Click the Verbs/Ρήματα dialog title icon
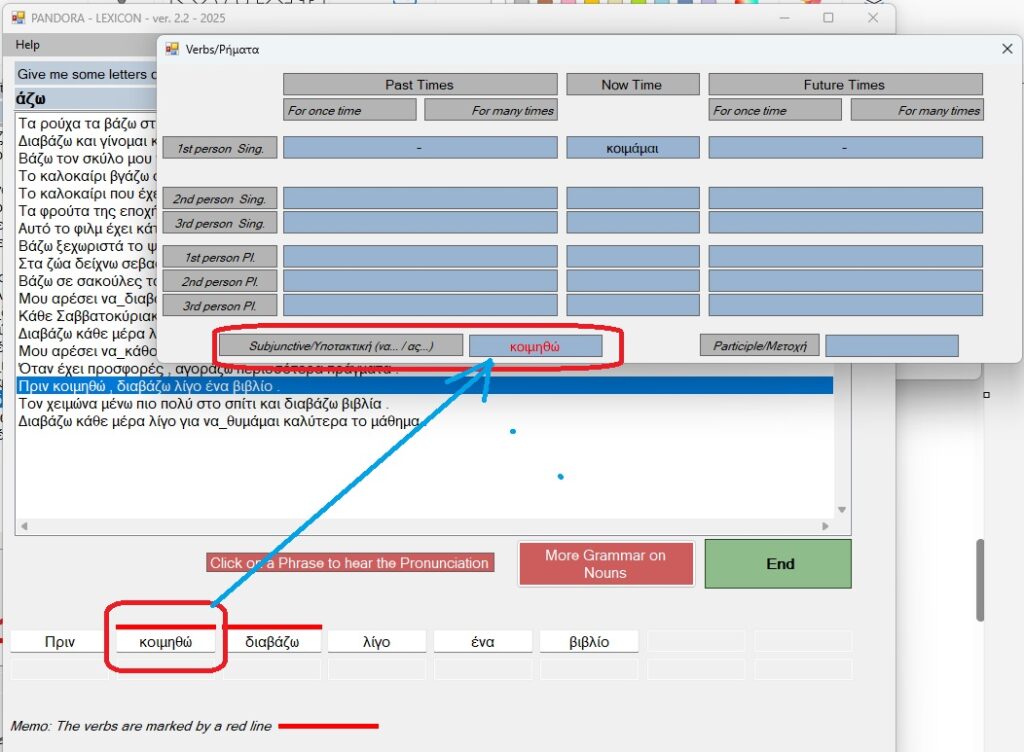Viewport: 1024px width, 752px height. (171, 49)
